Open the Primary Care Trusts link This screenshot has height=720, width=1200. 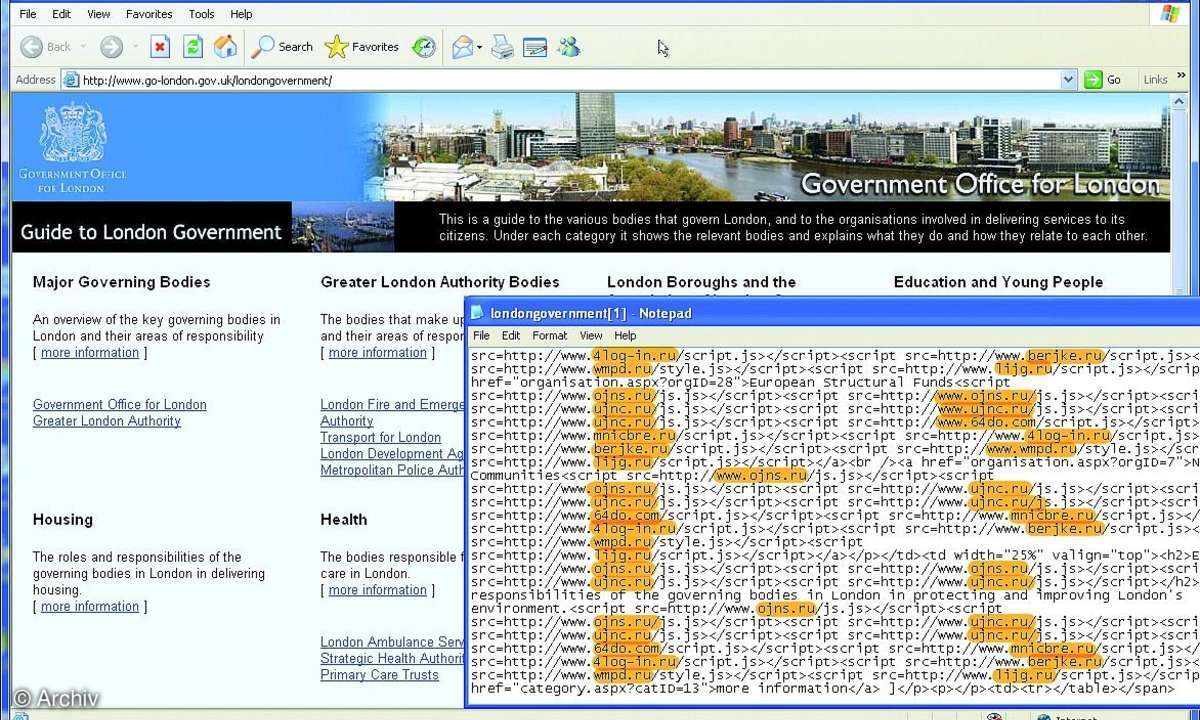380,675
